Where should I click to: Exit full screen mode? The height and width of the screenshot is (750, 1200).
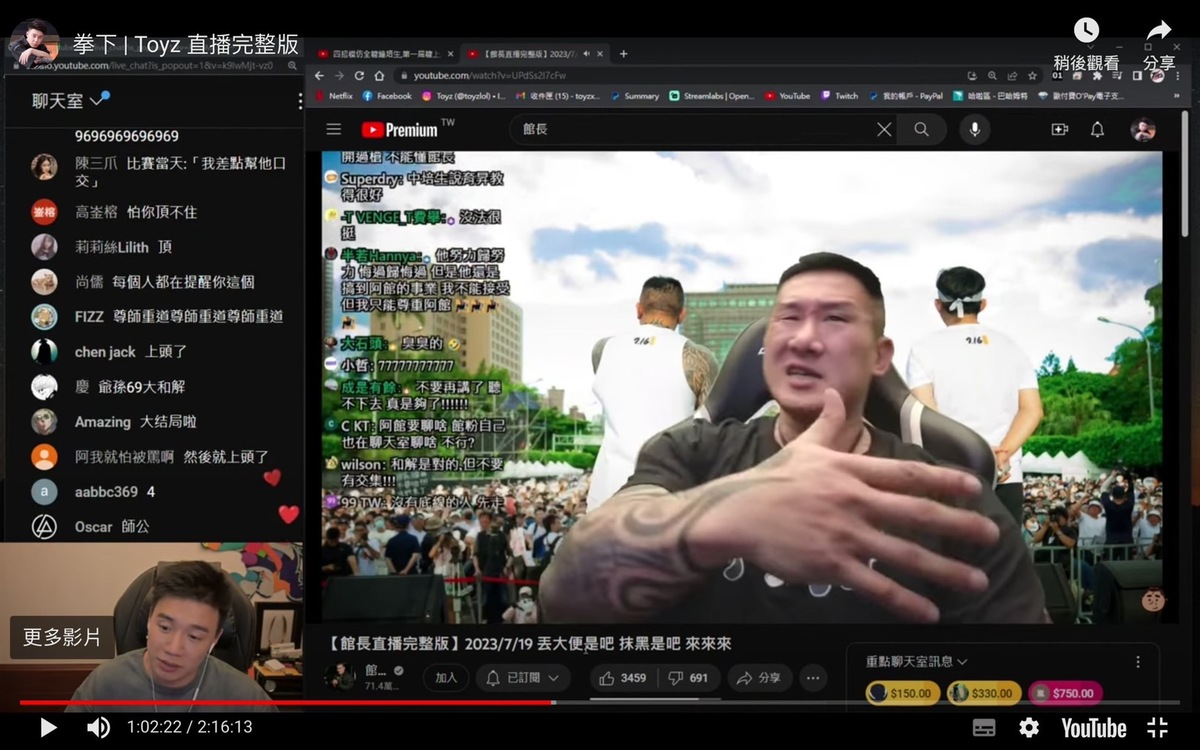point(1157,728)
